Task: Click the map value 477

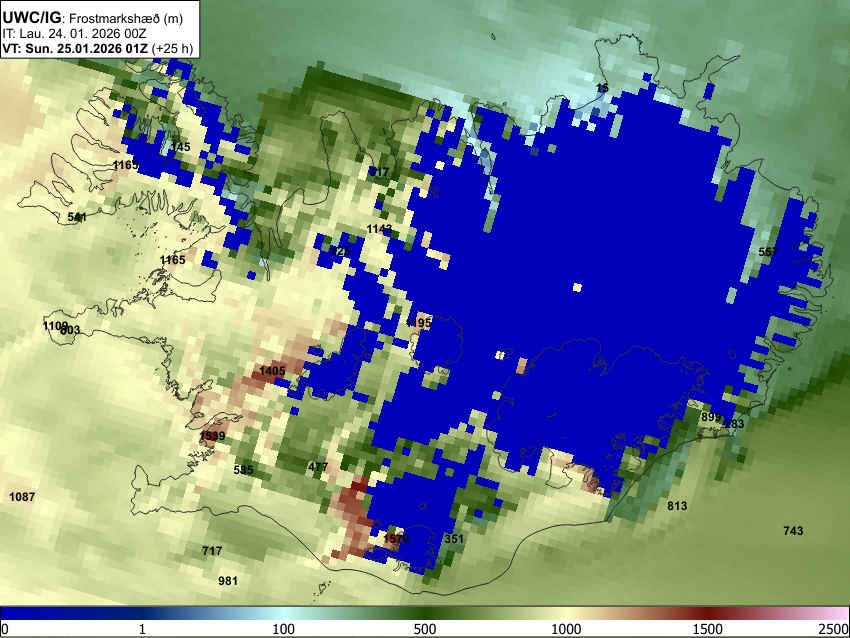Action: (x=318, y=467)
